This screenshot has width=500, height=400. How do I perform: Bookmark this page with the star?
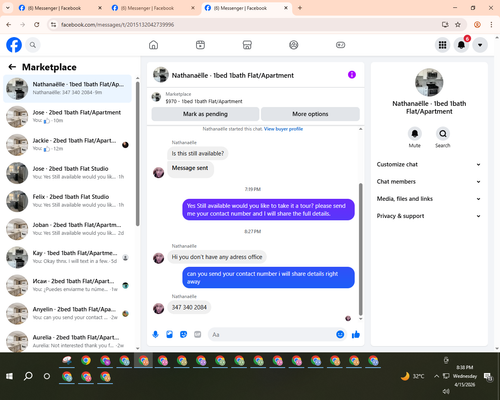pyautogui.click(x=458, y=25)
